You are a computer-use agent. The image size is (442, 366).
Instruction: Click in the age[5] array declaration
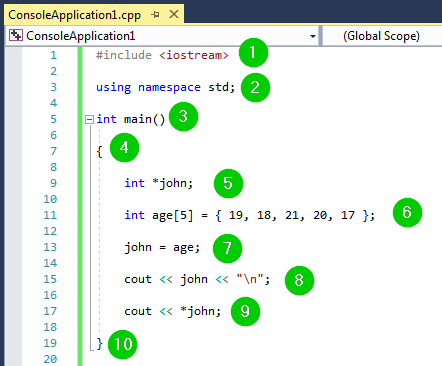point(249,215)
